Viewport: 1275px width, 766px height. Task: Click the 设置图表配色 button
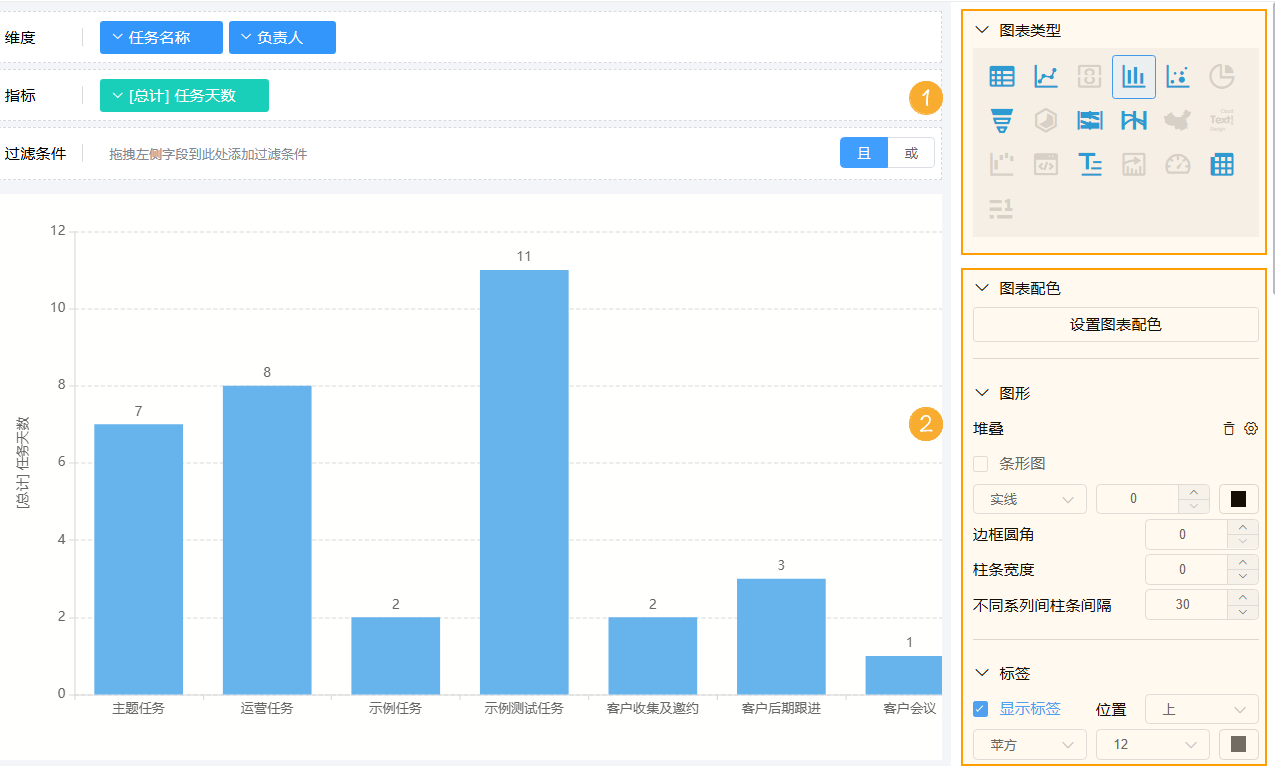click(x=1115, y=325)
